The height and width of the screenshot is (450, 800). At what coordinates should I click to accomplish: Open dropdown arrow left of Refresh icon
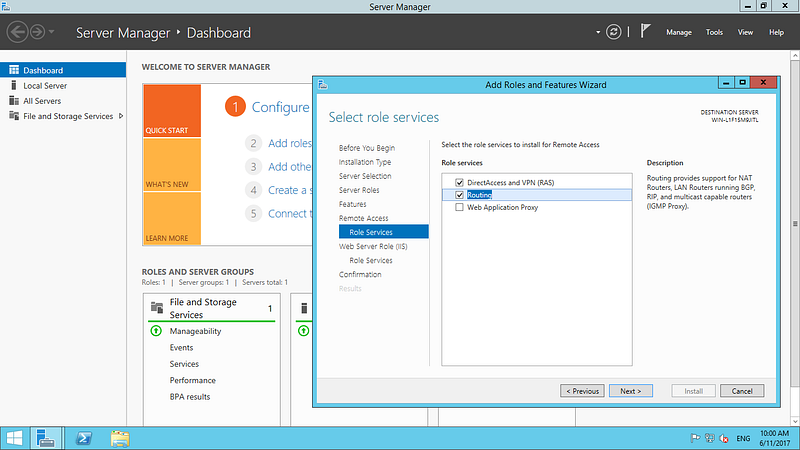pos(598,32)
